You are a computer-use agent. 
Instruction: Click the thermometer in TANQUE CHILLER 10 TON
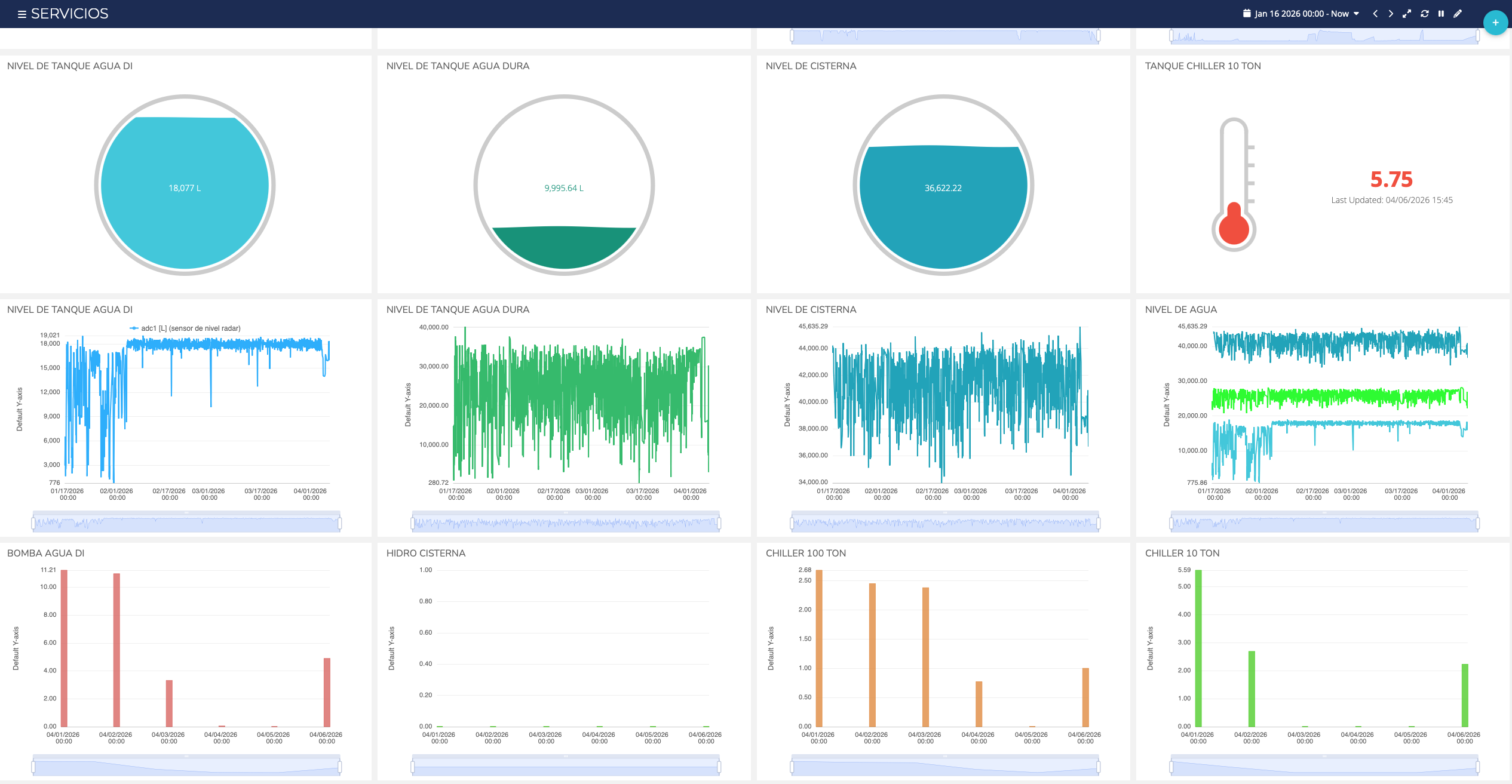[x=1234, y=185]
